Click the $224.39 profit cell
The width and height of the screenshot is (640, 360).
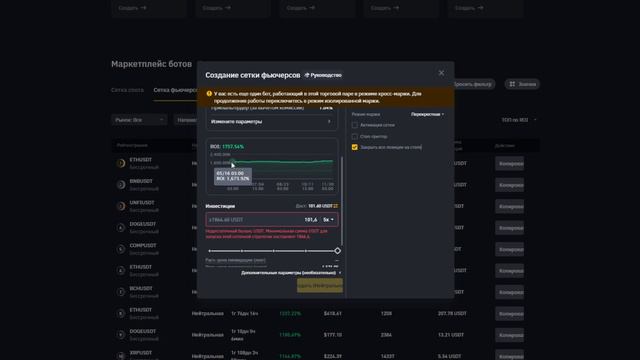click(x=333, y=356)
